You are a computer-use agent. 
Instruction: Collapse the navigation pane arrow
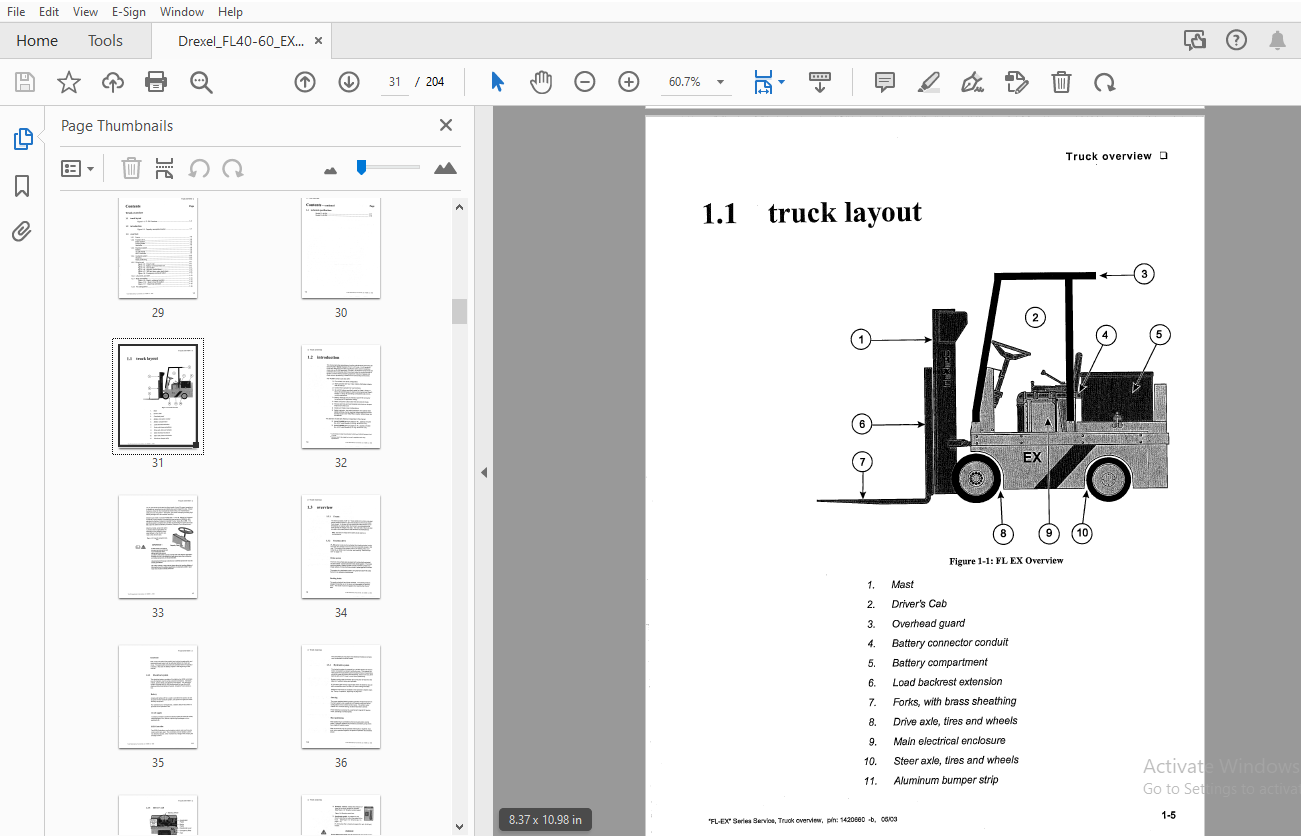coord(484,472)
